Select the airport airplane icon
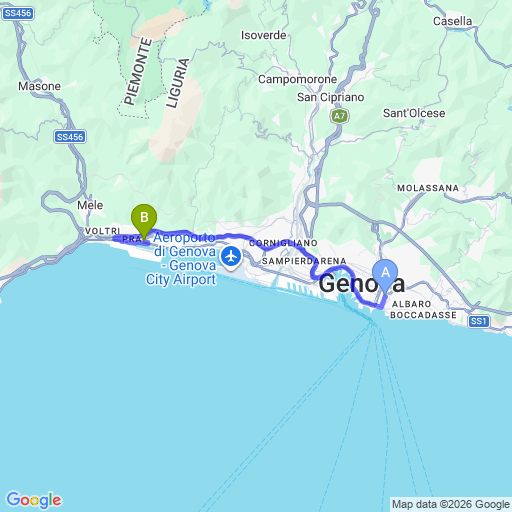The height and width of the screenshot is (512, 512). (x=231, y=257)
